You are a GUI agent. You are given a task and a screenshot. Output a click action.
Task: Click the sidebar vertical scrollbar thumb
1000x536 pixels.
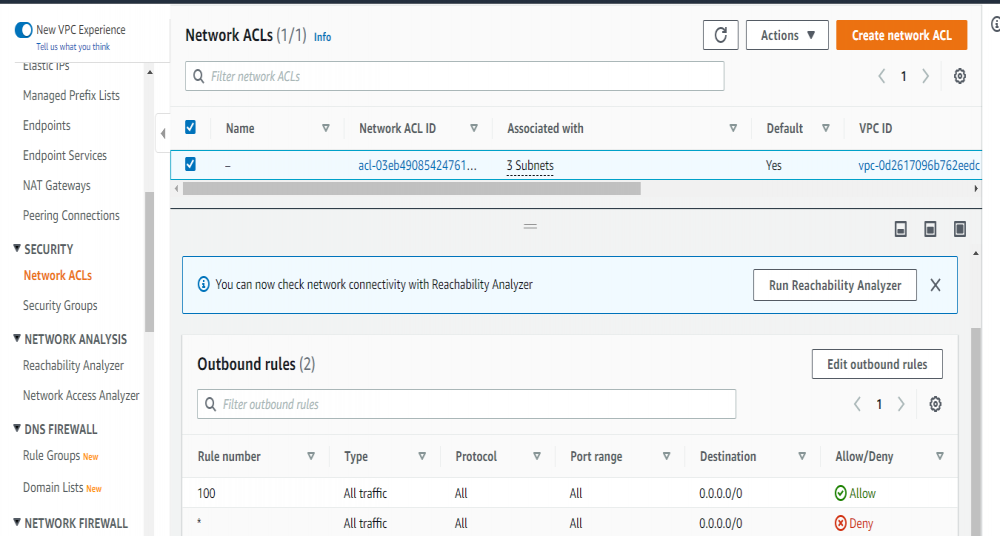point(149,262)
